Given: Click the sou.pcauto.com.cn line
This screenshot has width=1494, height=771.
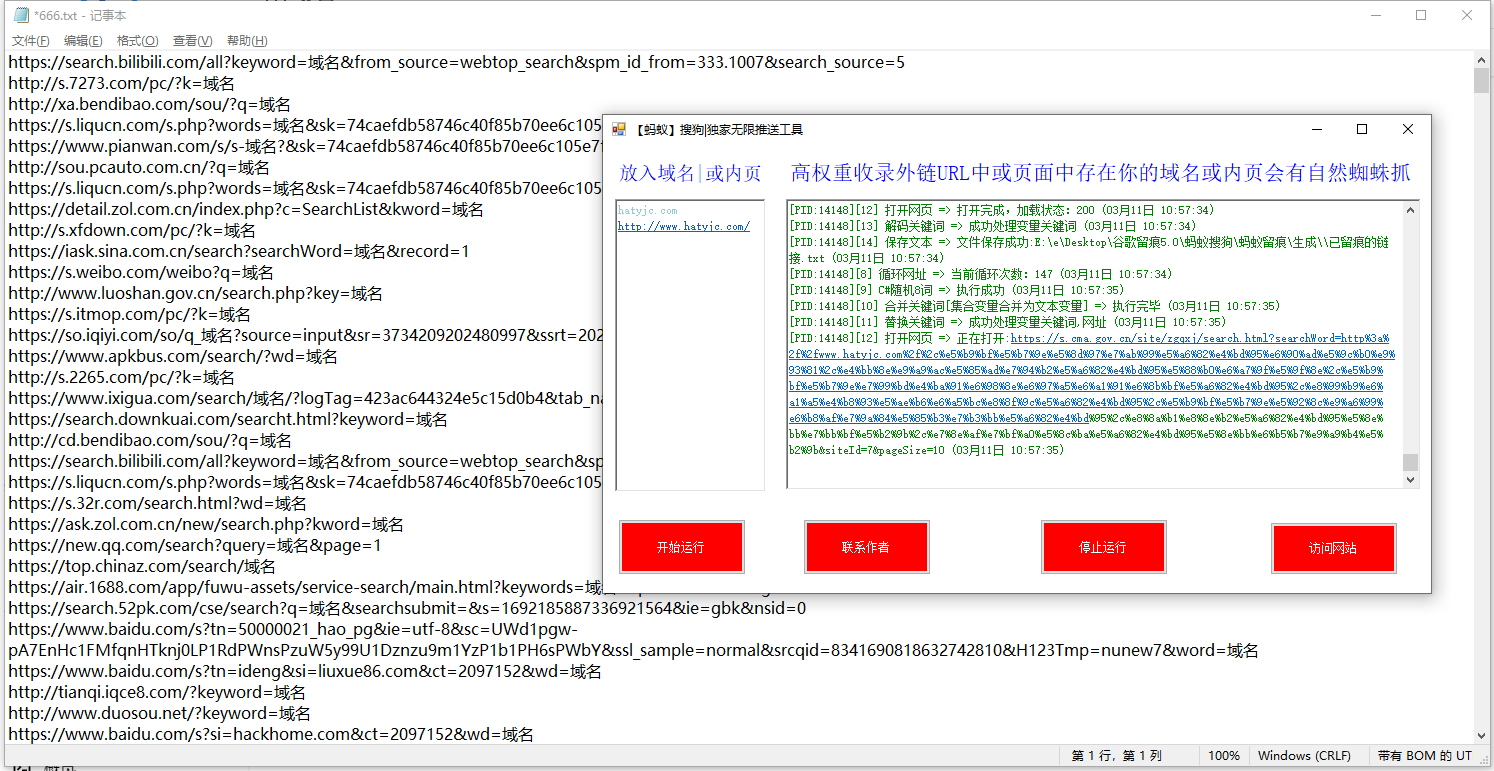Looking at the screenshot, I should pyautogui.click(x=139, y=167).
